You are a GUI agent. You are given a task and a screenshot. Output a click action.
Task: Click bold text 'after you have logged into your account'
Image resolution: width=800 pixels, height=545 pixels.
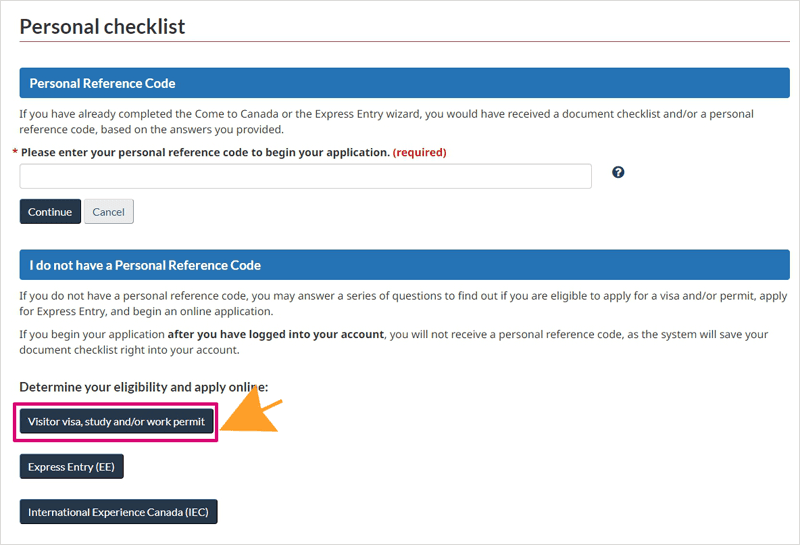pos(276,334)
